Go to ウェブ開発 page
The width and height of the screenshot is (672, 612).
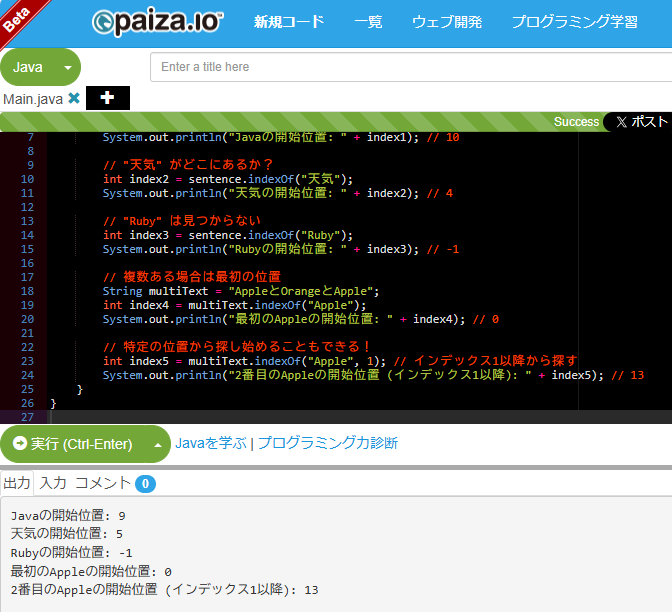click(447, 22)
